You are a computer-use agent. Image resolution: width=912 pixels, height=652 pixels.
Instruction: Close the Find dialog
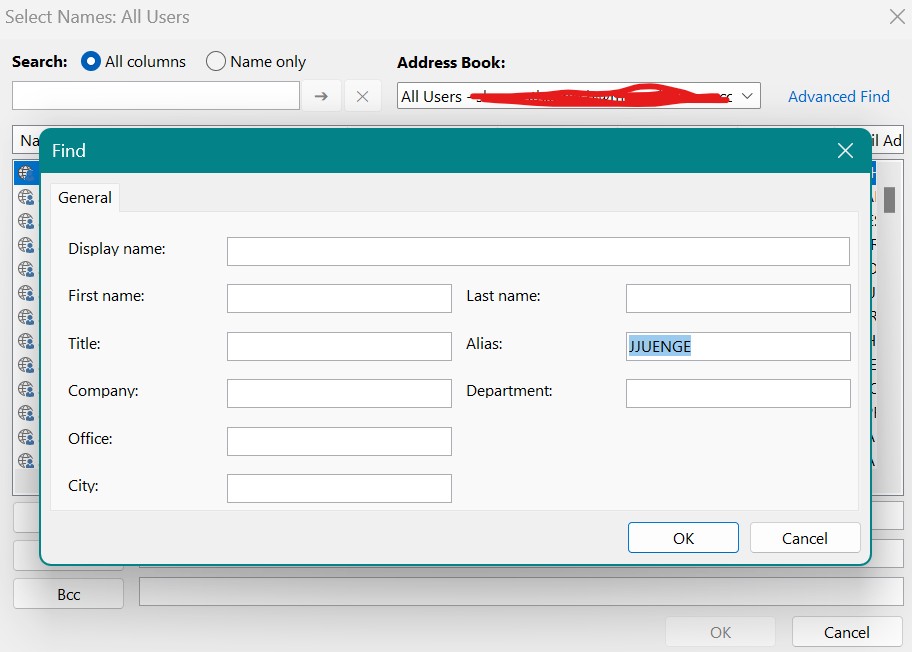[845, 151]
